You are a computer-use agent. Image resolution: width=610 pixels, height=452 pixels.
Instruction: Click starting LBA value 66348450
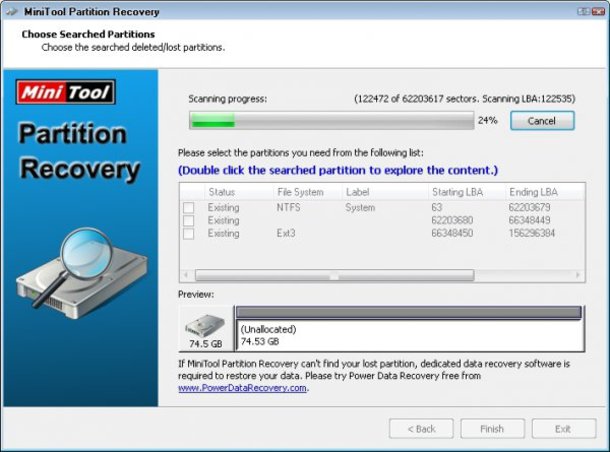(452, 233)
